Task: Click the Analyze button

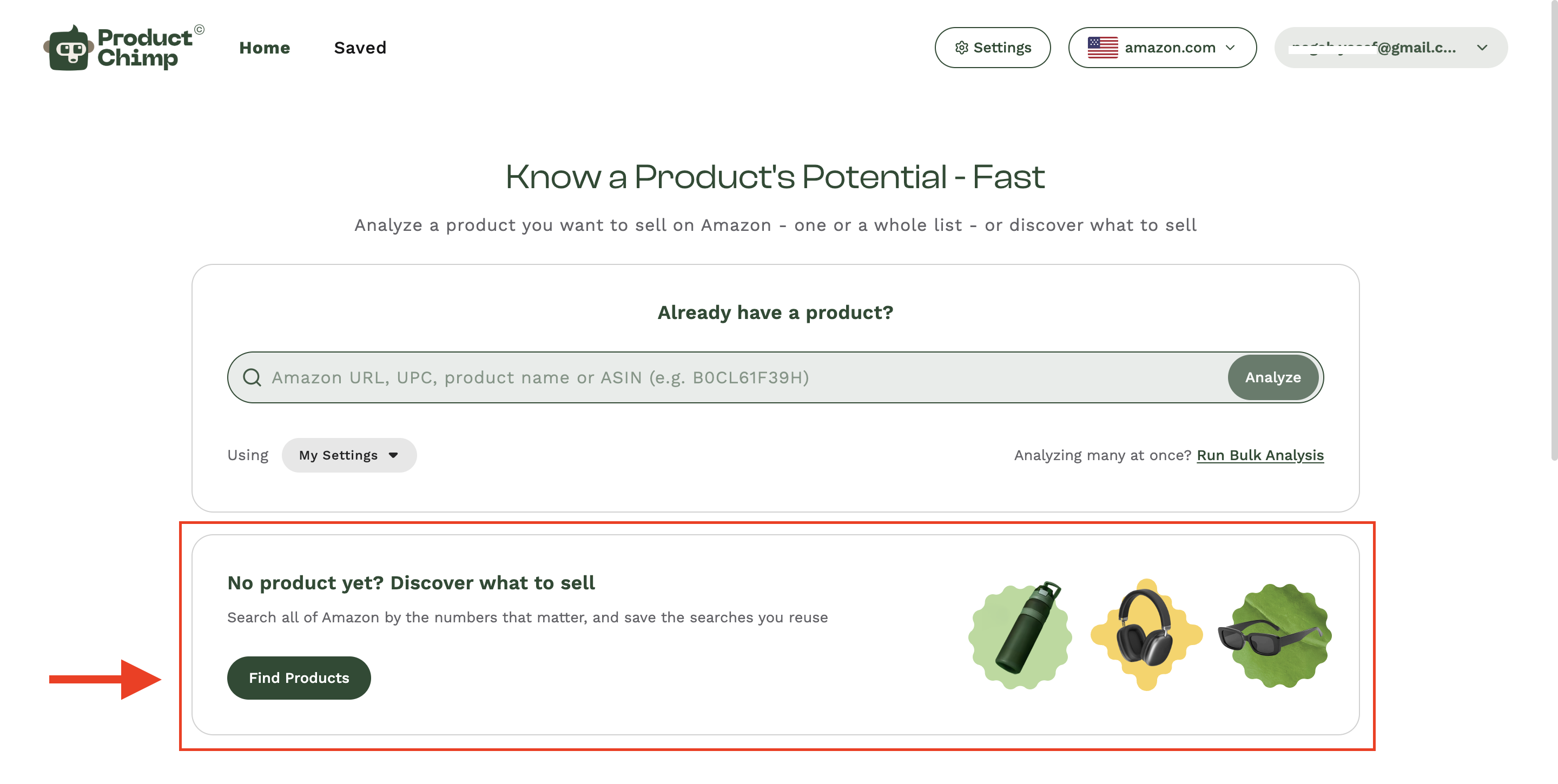Action: click(x=1272, y=378)
